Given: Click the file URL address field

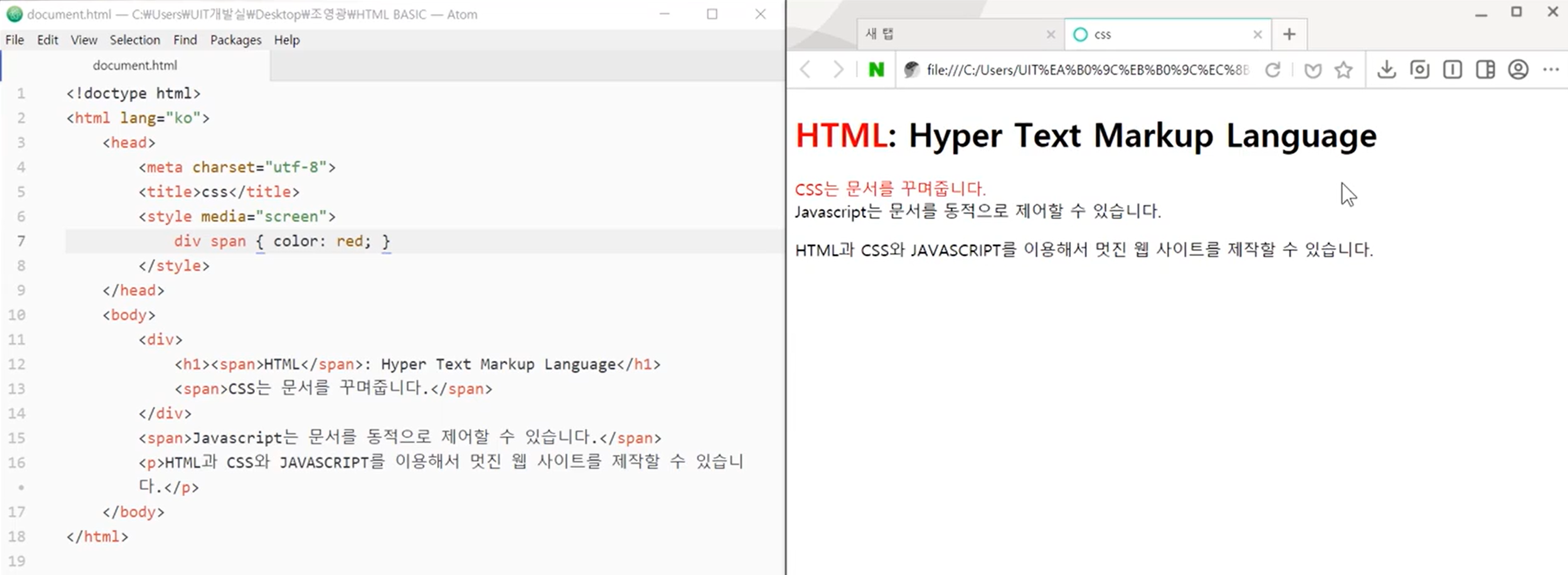Looking at the screenshot, I should click(1087, 69).
